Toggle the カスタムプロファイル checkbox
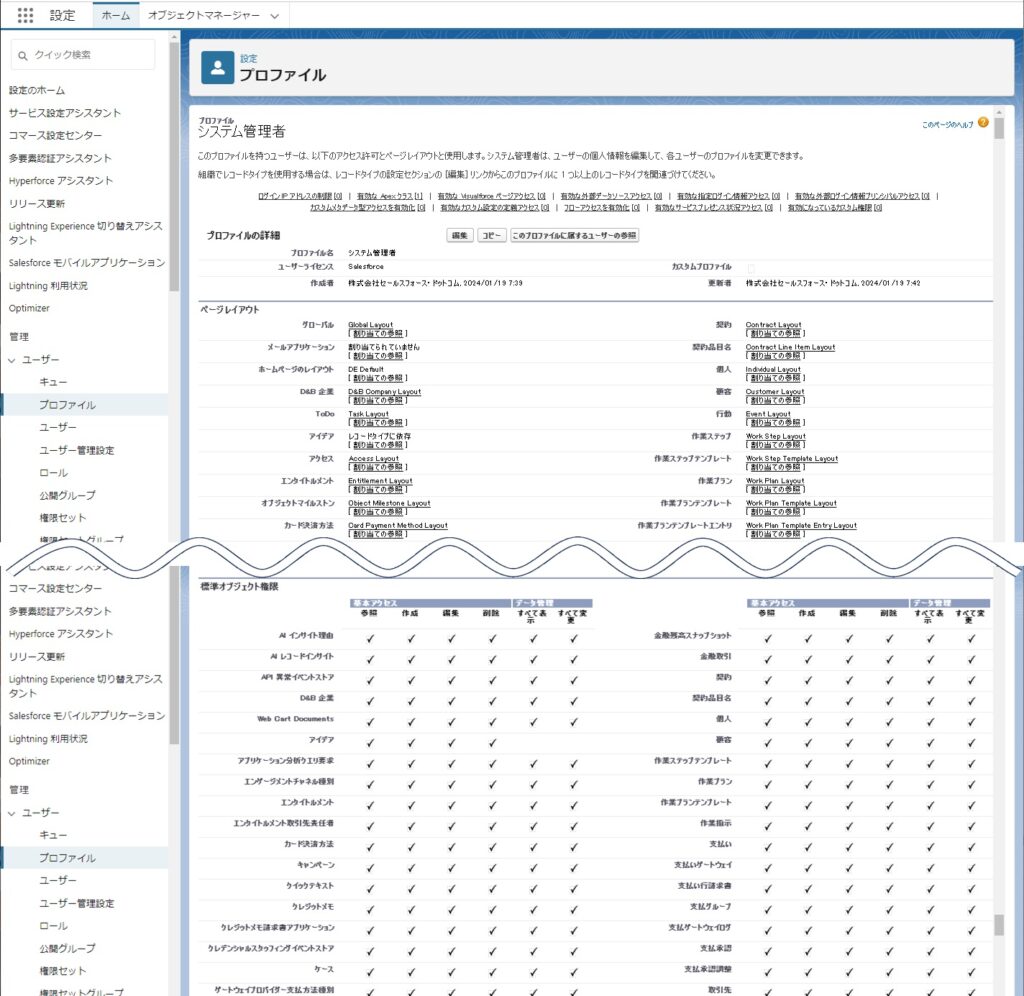 coord(752,268)
